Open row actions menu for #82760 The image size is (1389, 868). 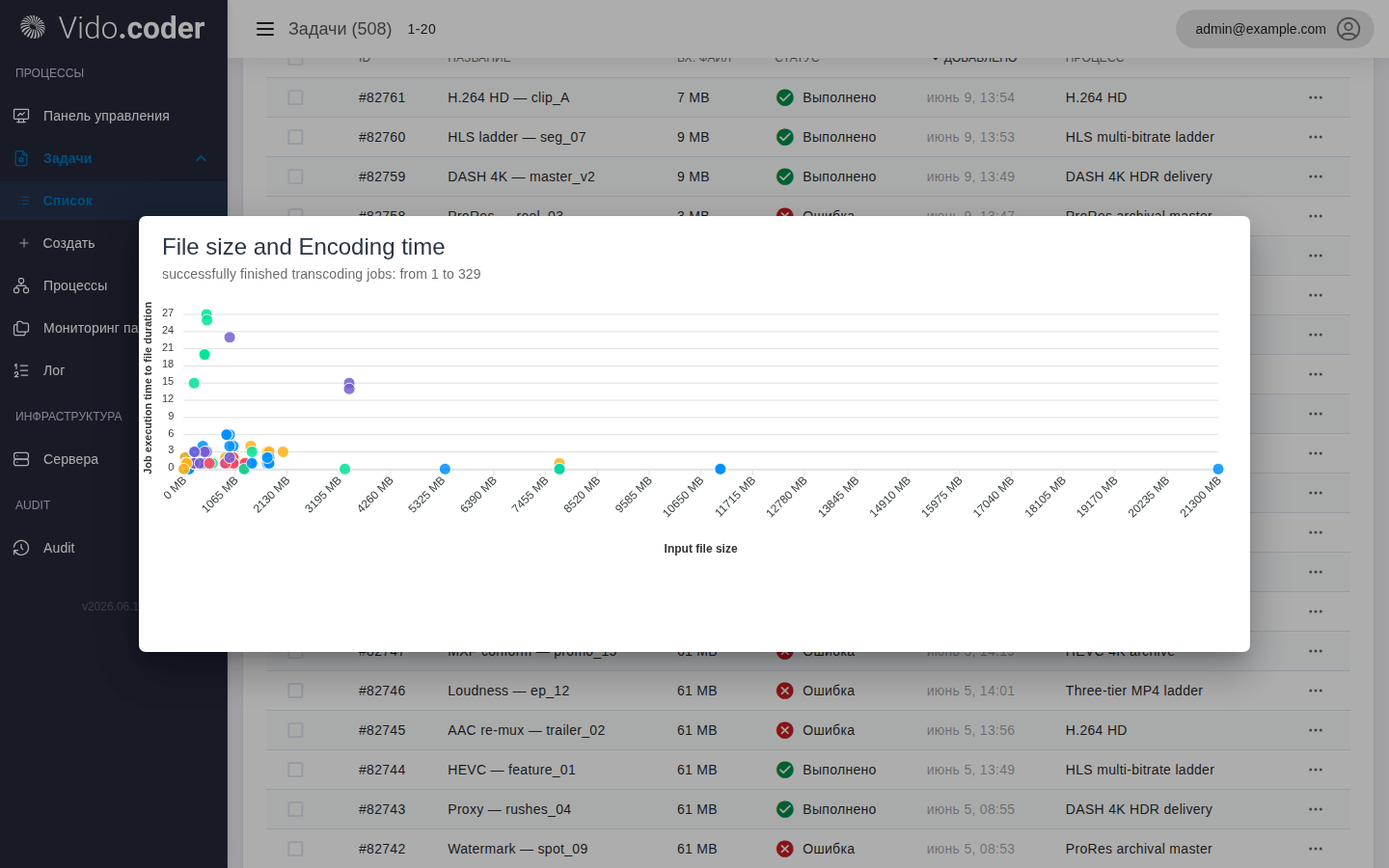tap(1316, 137)
